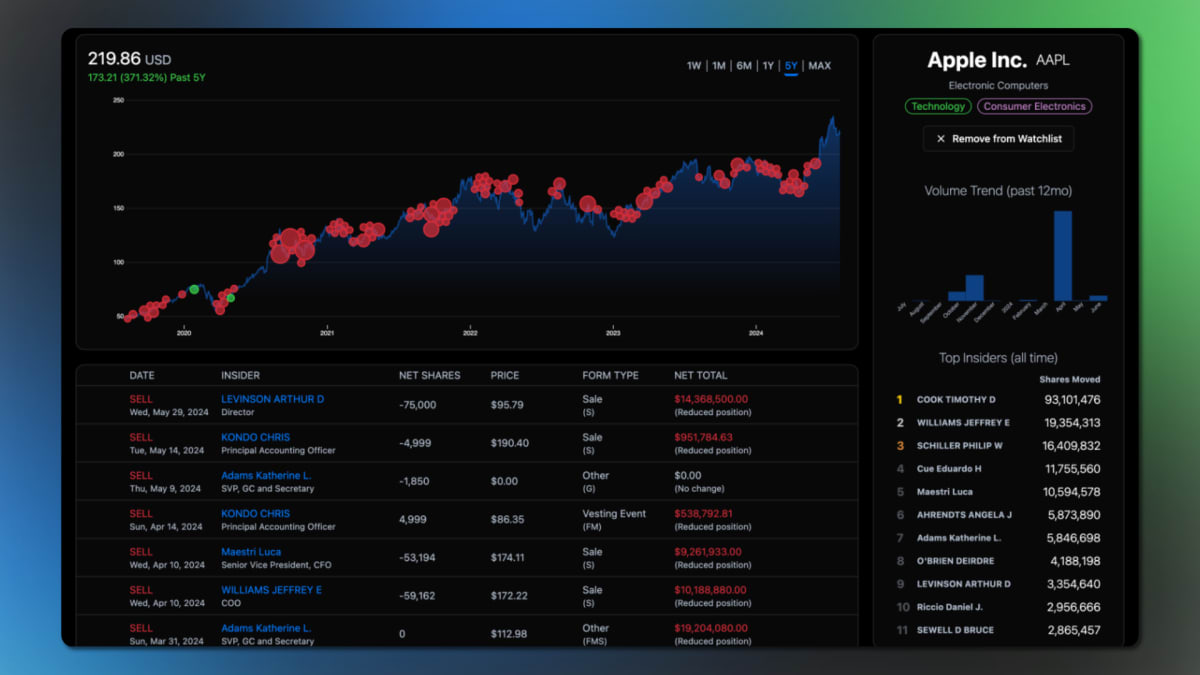The width and height of the screenshot is (1200, 675).
Task: Click the NET TOTAL column header
Action: point(701,376)
